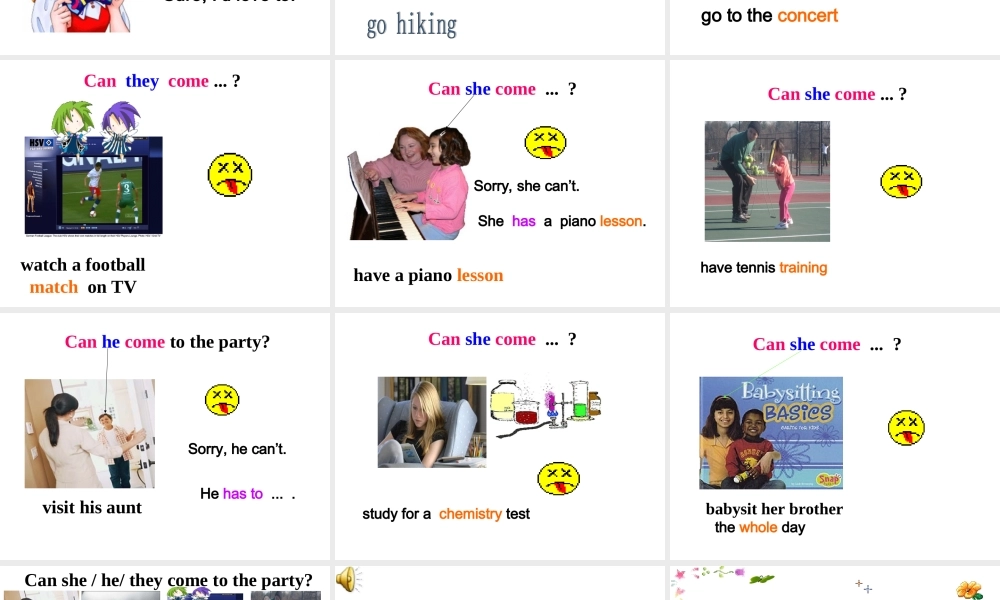1000x600 pixels.
Task: Select the tennis court training photo
Action: [767, 181]
